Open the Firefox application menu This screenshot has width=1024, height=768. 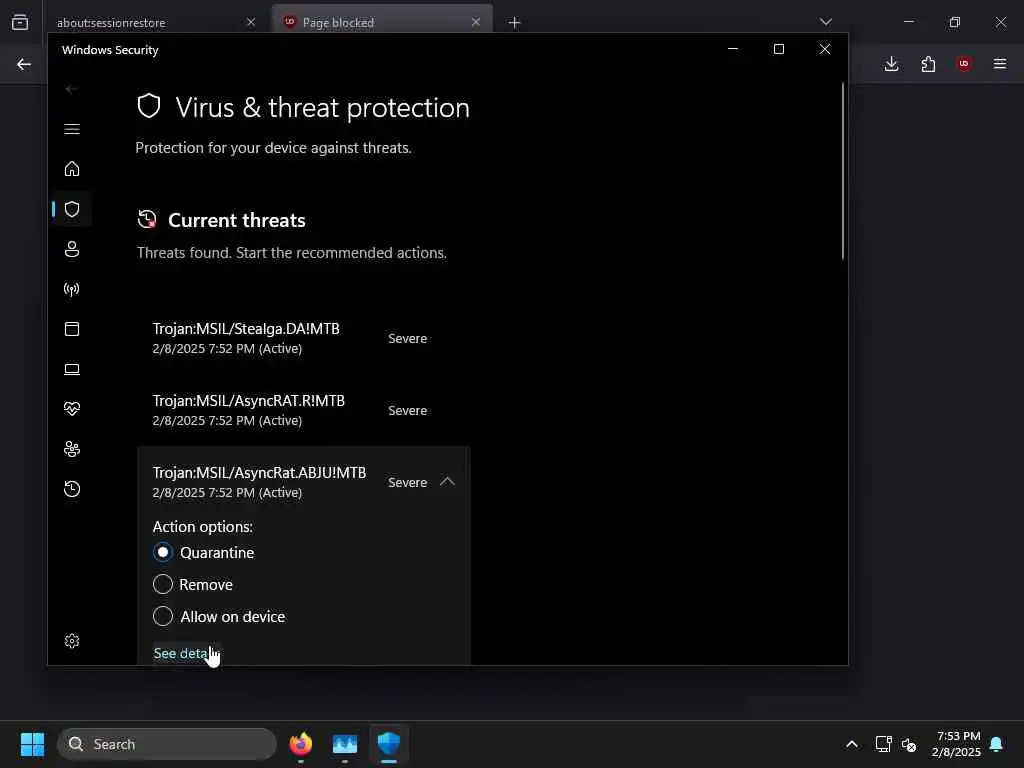click(x=1000, y=64)
